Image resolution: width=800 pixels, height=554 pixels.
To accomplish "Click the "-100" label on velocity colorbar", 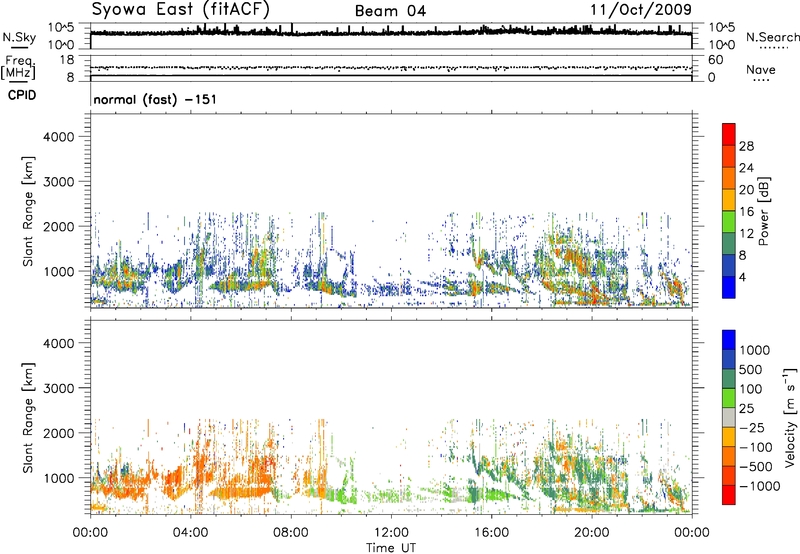I will 755,447.
